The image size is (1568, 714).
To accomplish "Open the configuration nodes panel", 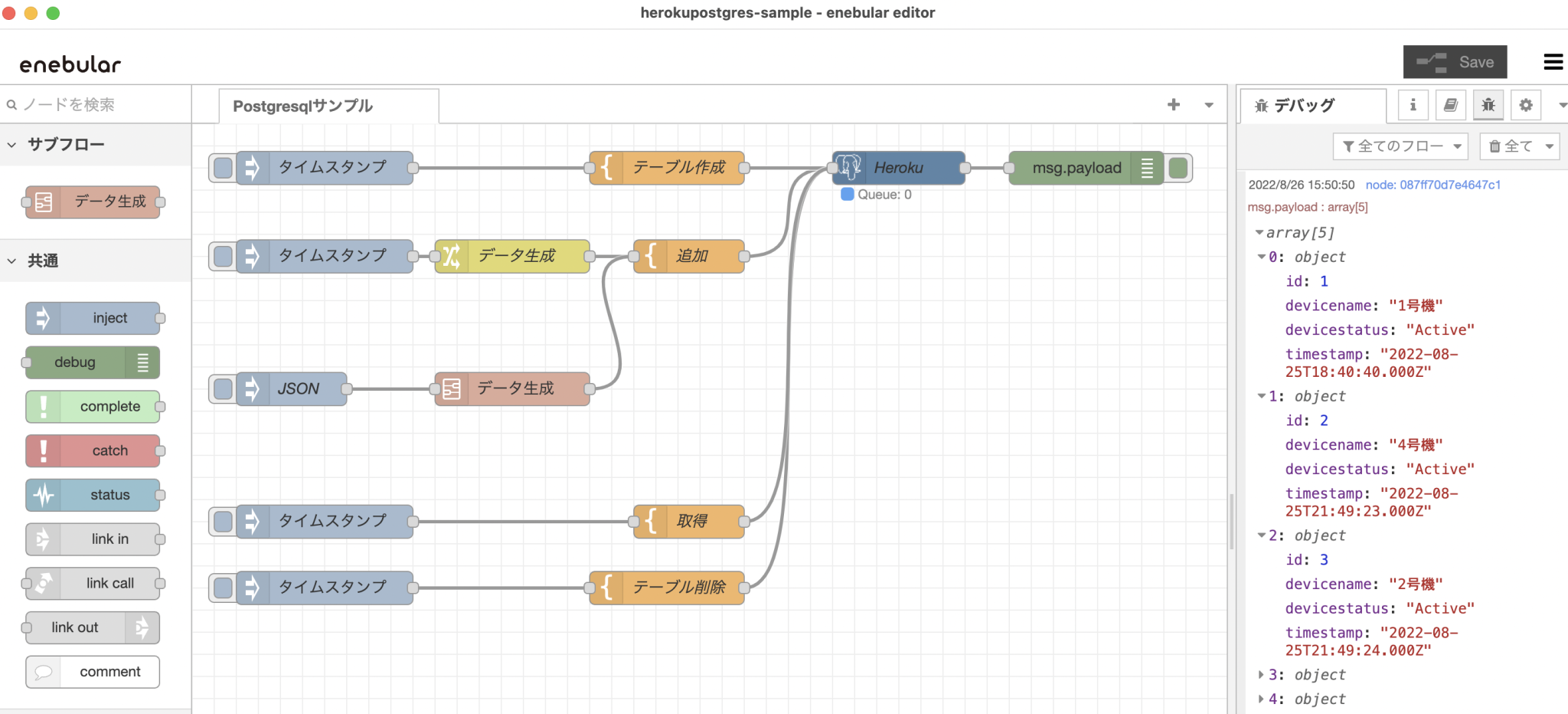I will click(1525, 104).
